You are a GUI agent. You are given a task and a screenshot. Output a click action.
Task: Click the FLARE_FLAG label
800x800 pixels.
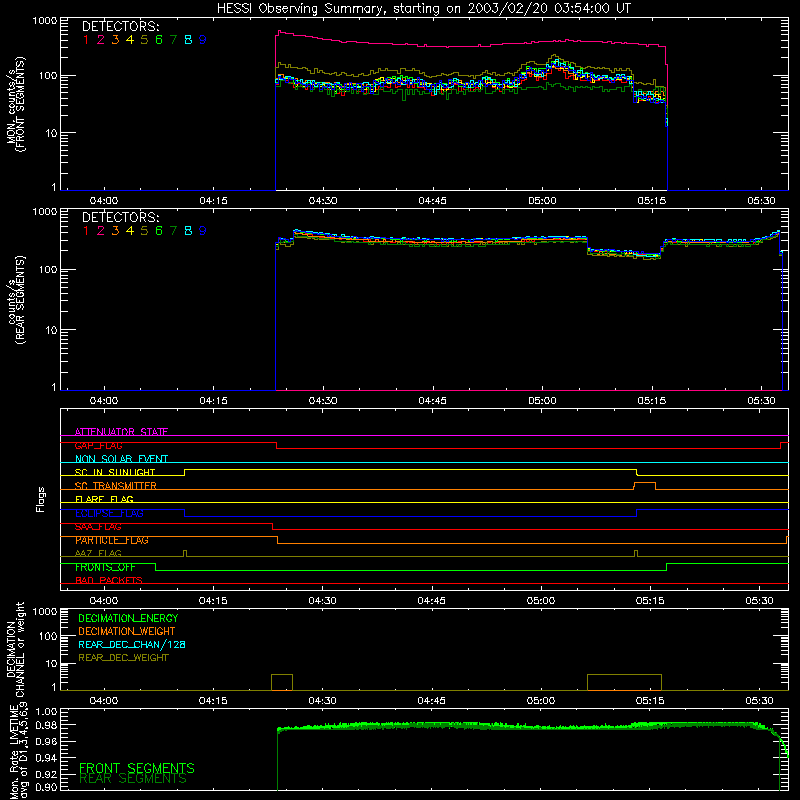[104, 499]
